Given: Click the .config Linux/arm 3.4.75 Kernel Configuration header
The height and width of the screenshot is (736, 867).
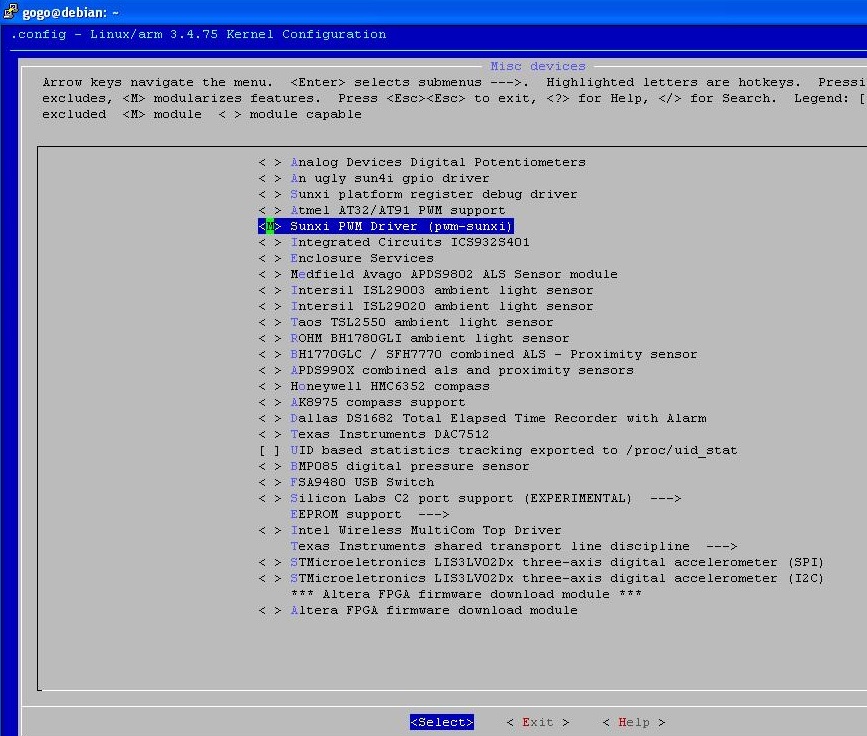Looking at the screenshot, I should 199,34.
